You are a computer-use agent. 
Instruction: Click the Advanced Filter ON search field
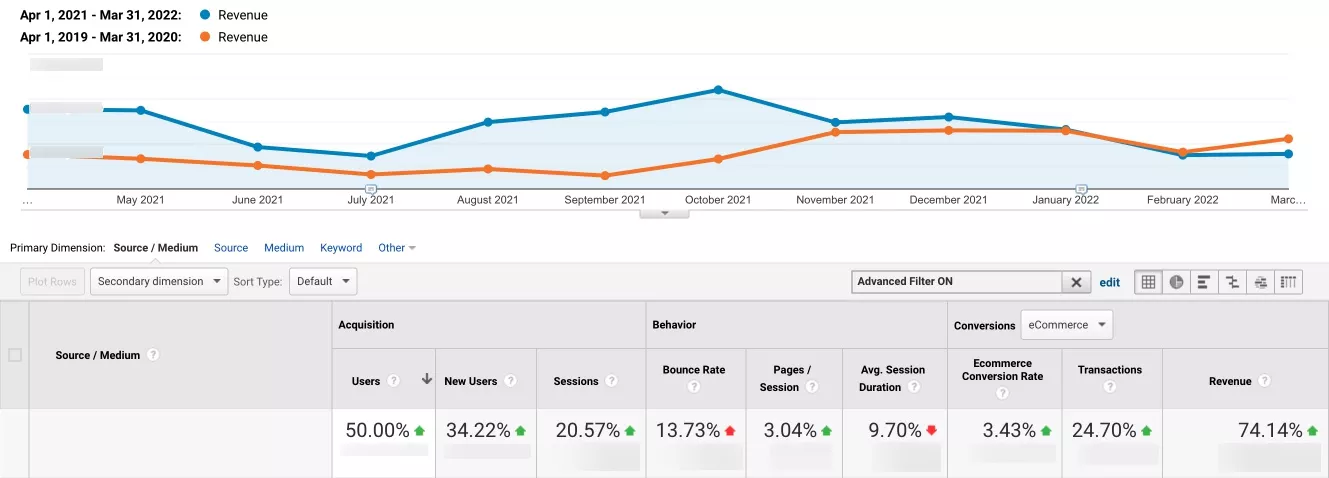point(956,282)
